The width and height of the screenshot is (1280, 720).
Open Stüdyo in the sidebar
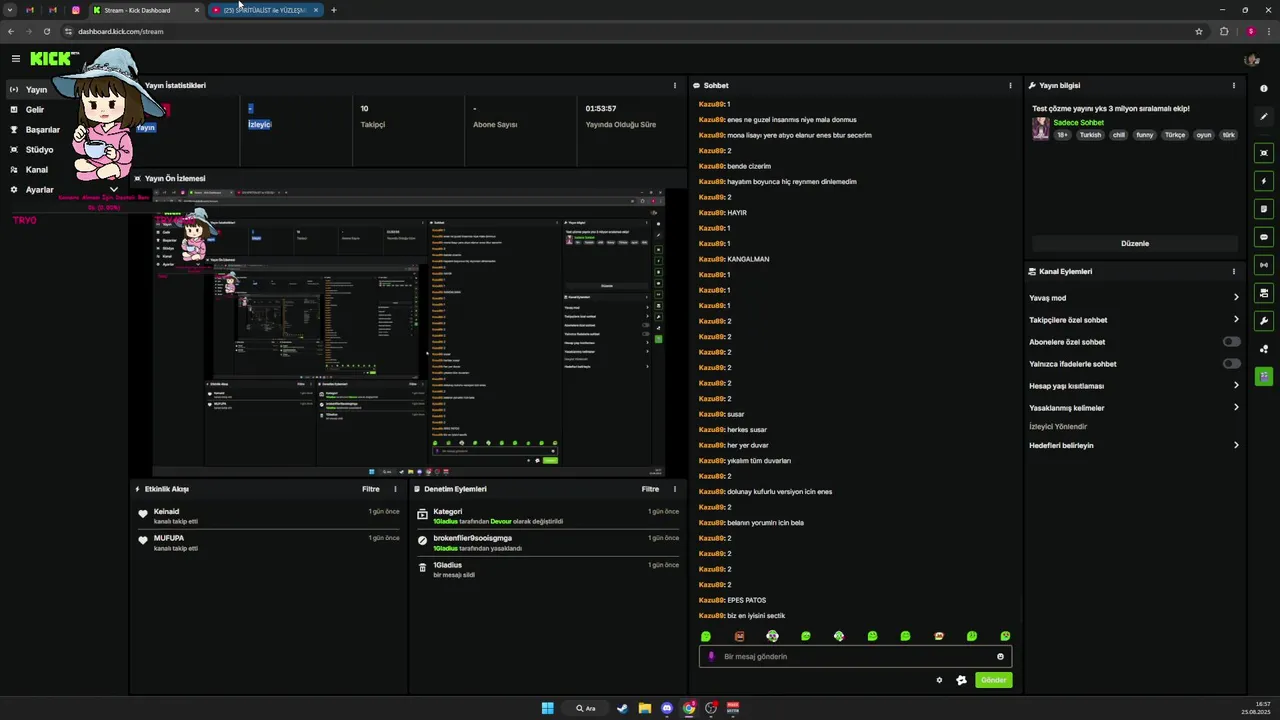[39, 149]
